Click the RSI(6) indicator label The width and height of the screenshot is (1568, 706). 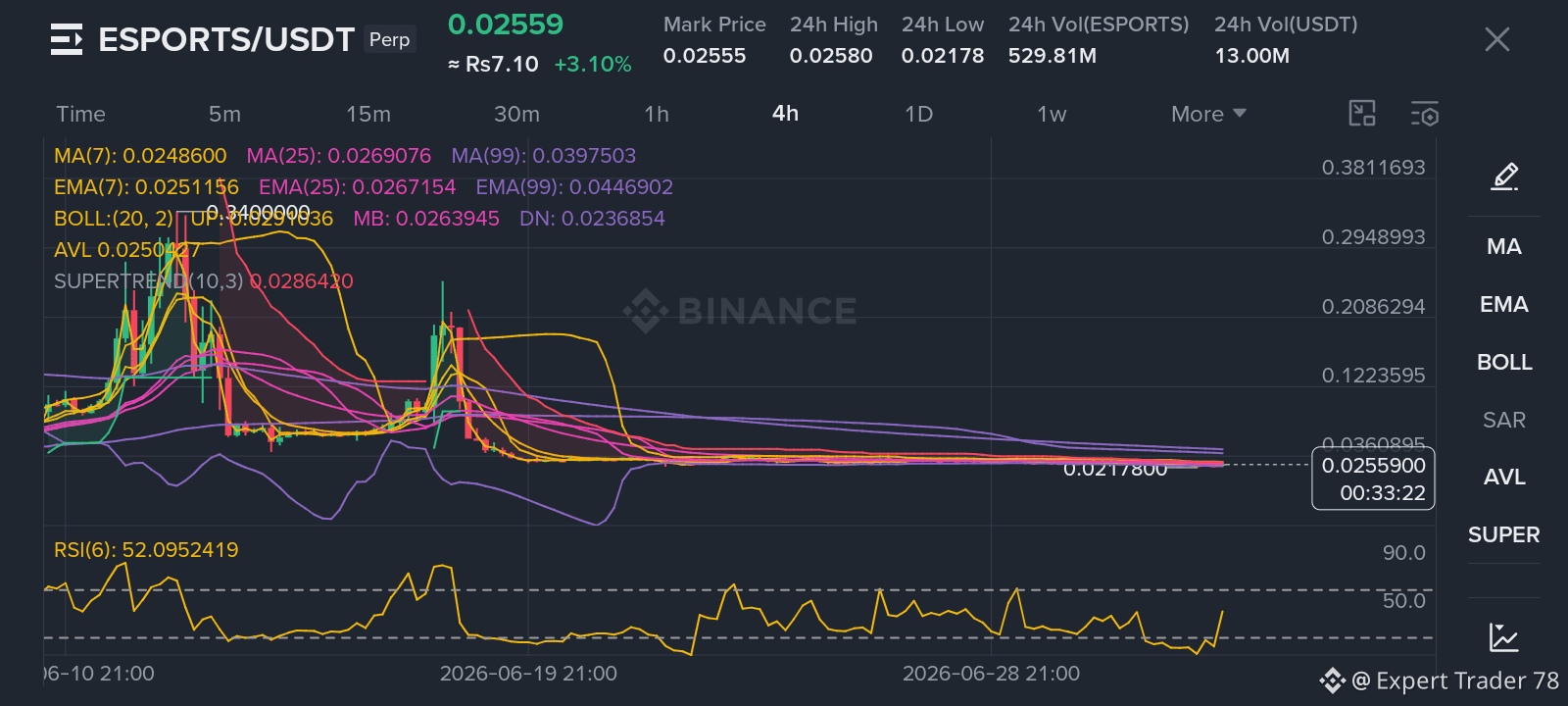point(146,550)
